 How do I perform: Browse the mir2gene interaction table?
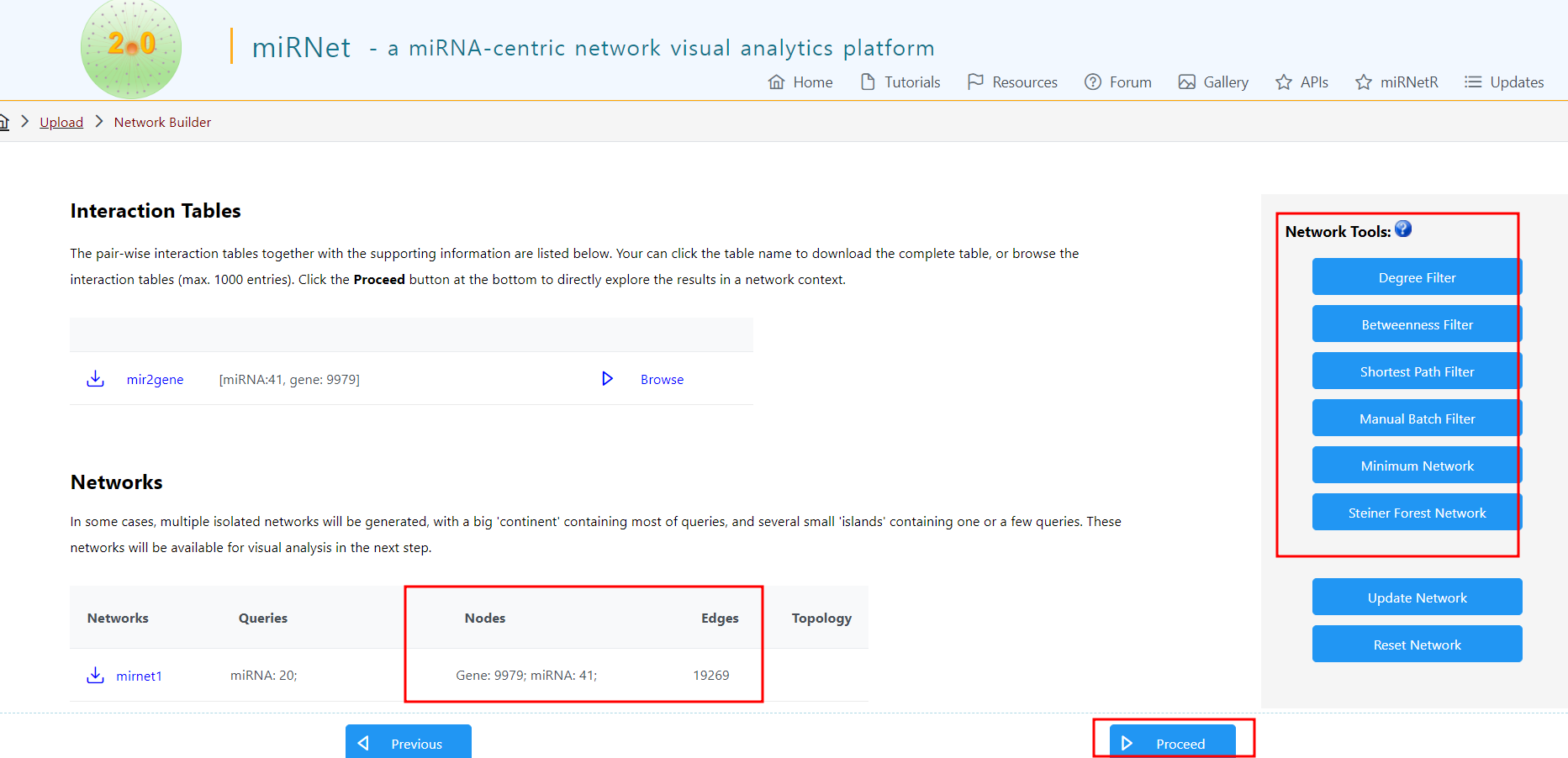pos(662,380)
